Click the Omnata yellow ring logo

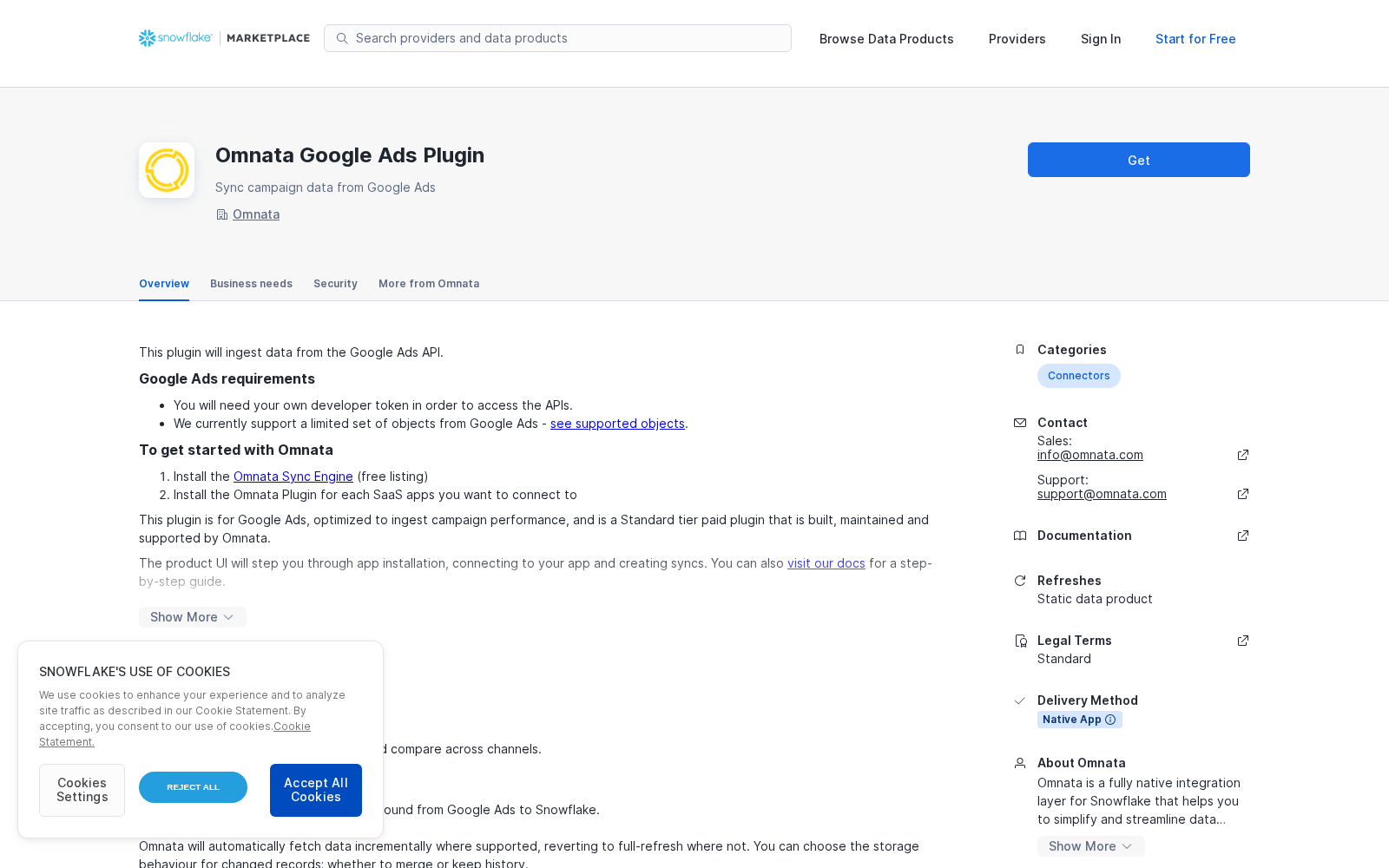[167, 170]
